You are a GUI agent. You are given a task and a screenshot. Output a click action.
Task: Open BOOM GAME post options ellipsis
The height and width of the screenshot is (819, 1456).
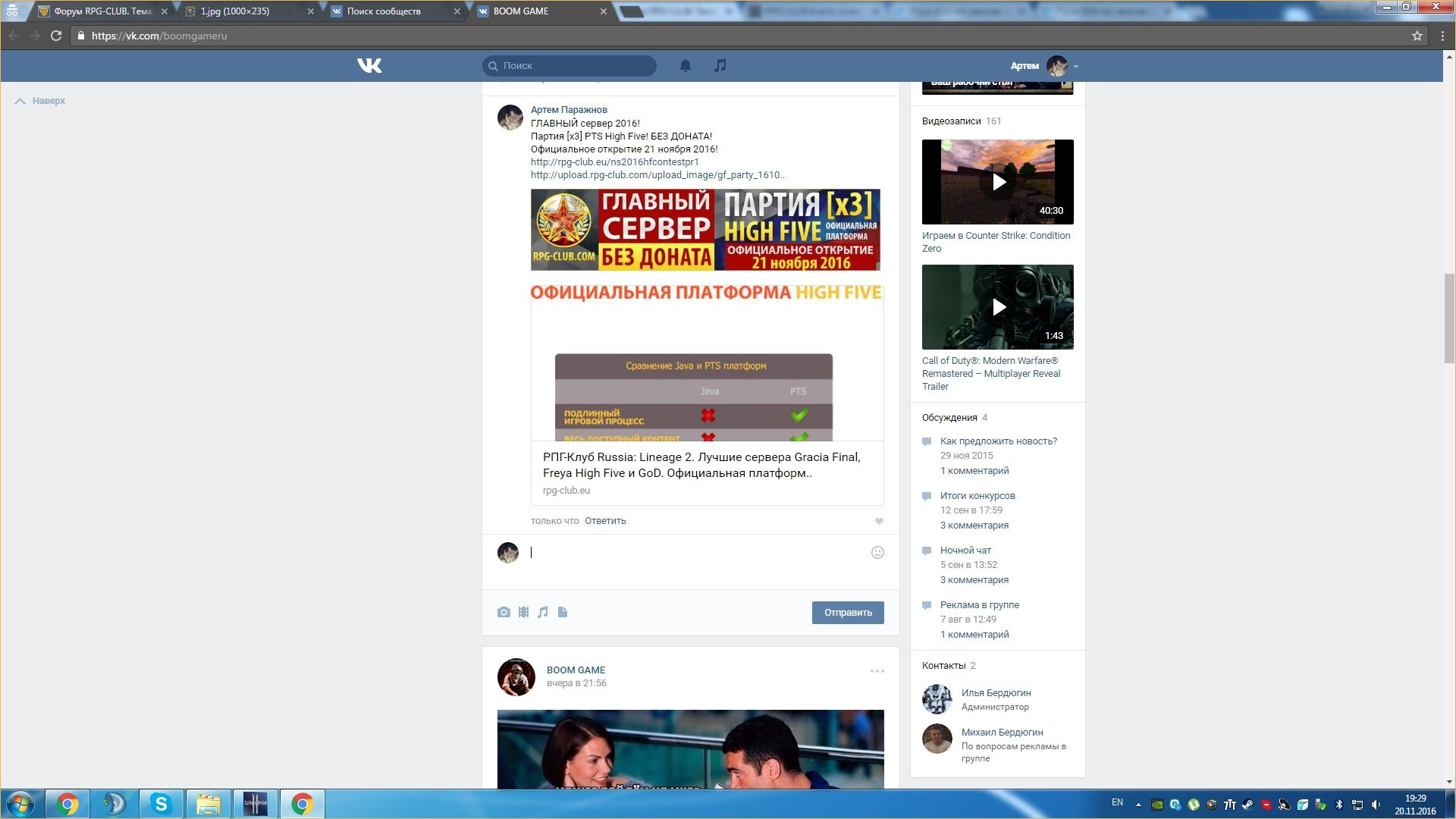tap(877, 671)
